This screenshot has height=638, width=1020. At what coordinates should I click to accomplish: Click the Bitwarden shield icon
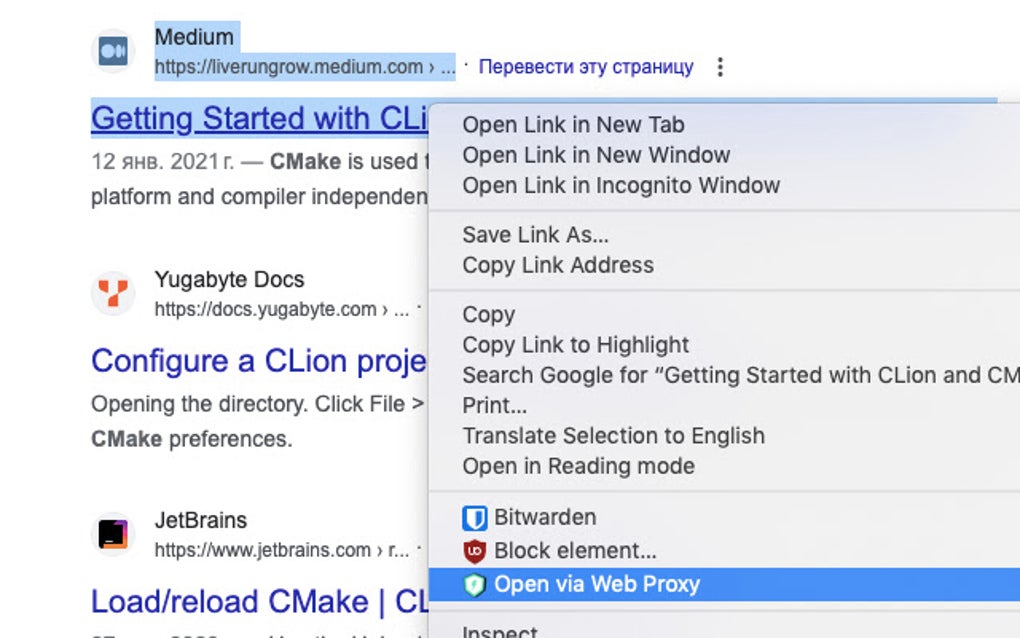pos(475,518)
